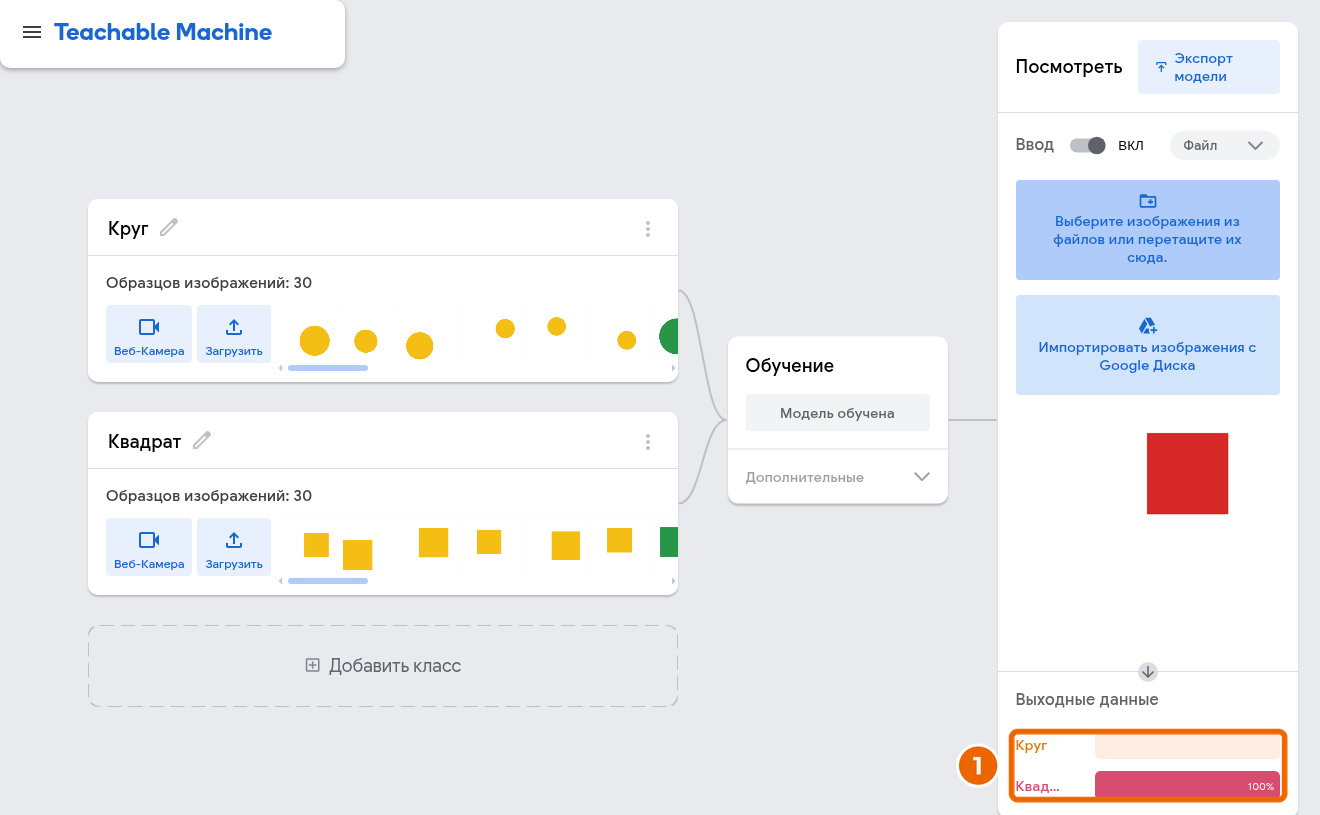Click Модель обучена button
The width and height of the screenshot is (1320, 815).
click(x=838, y=412)
